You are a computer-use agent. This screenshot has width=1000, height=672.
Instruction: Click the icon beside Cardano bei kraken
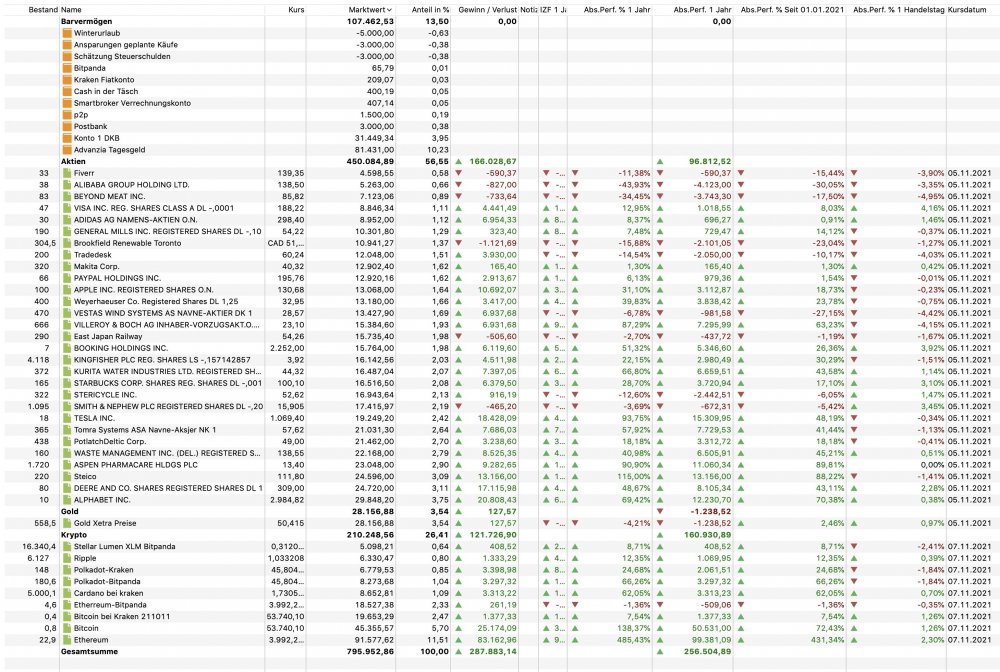[x=67, y=593]
